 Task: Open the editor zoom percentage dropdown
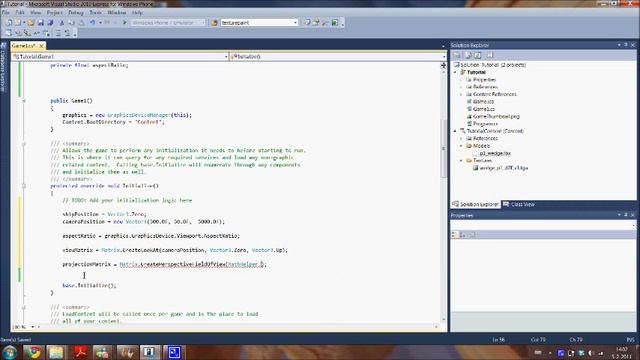coord(33,327)
